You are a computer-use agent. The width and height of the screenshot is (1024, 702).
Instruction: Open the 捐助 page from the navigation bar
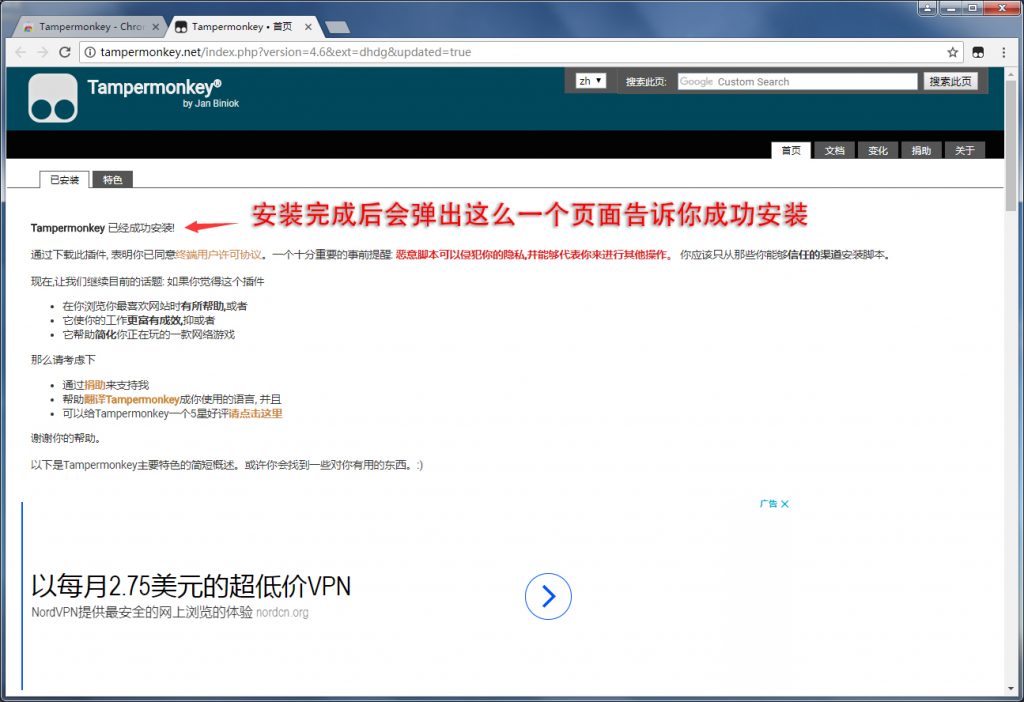coord(921,149)
